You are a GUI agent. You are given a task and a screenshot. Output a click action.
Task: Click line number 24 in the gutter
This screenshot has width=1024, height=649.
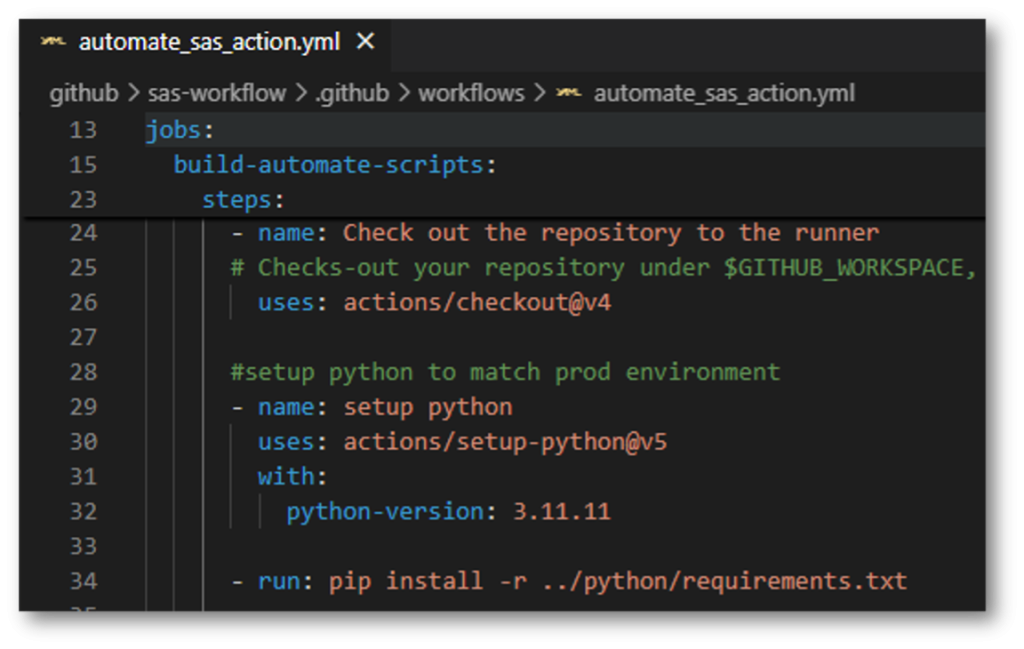(84, 232)
